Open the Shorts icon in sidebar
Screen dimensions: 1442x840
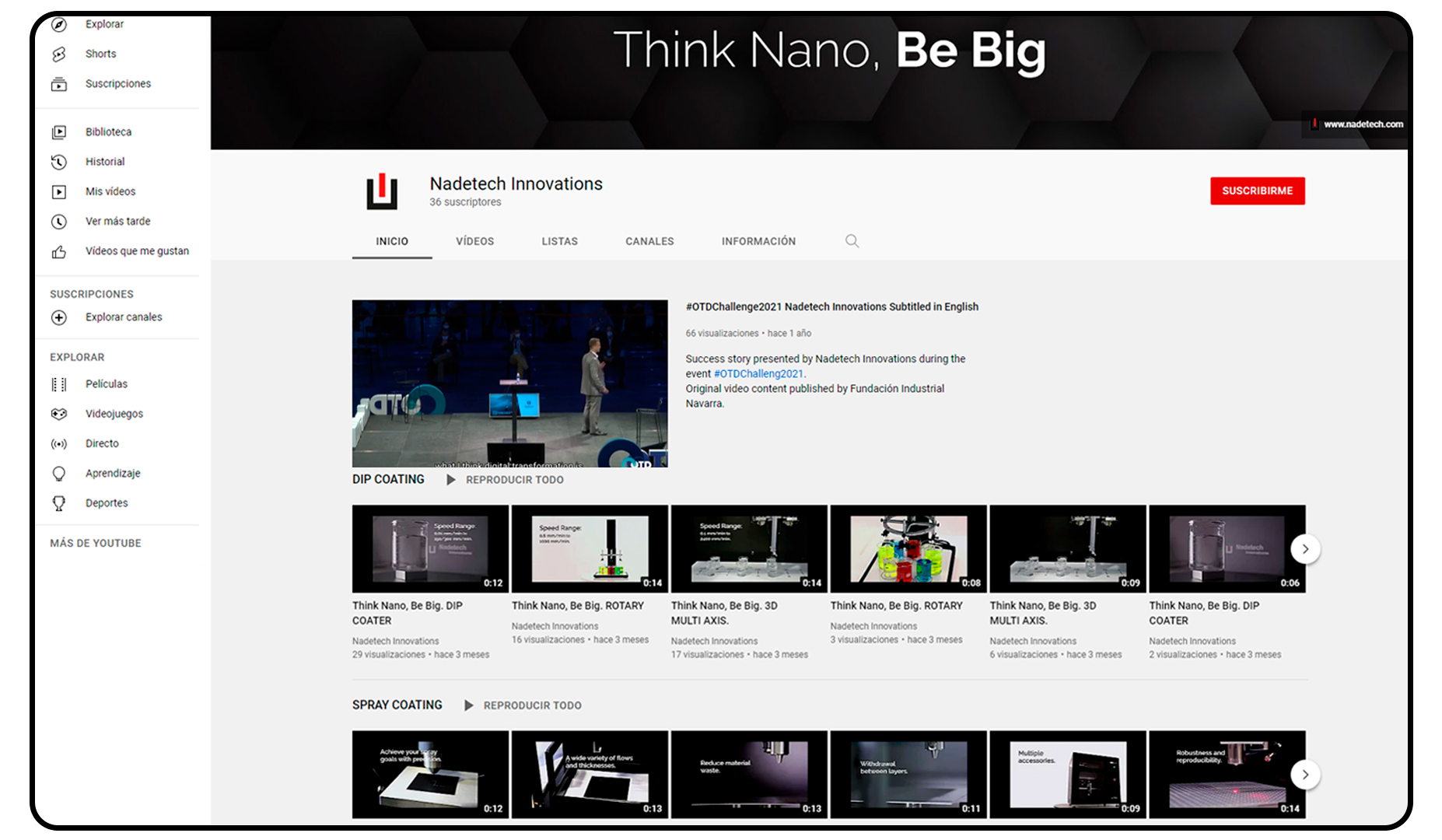tap(59, 54)
